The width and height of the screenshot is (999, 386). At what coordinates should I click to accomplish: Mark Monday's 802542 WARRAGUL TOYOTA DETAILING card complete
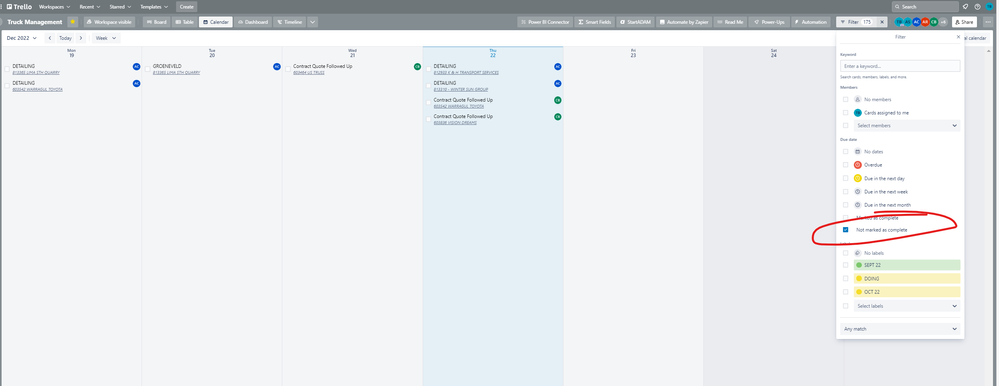pos(7,85)
